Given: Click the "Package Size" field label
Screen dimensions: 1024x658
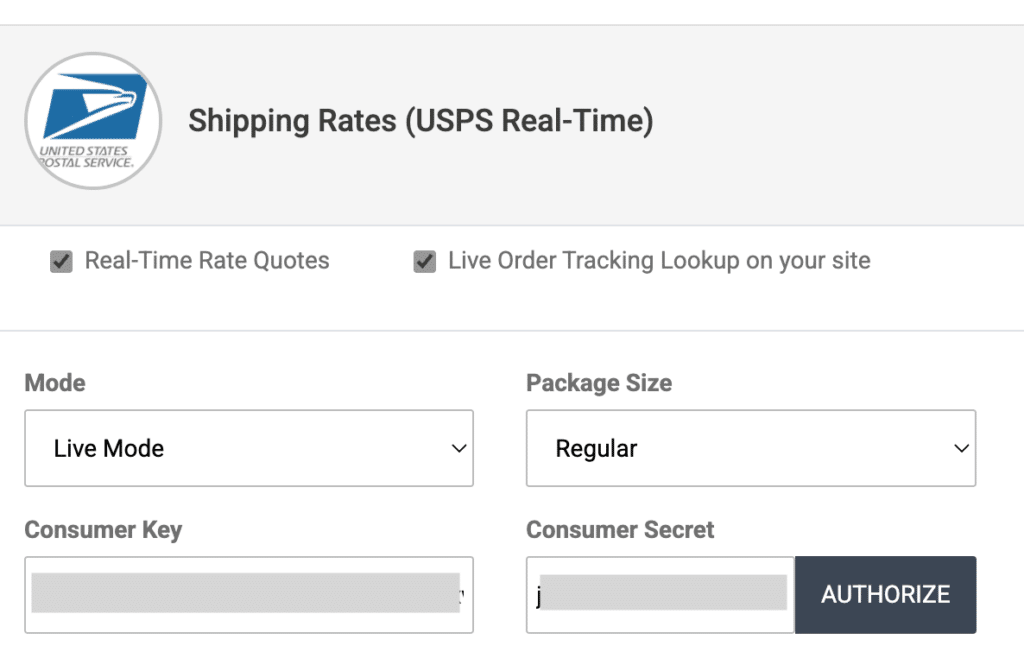Looking at the screenshot, I should coord(599,383).
